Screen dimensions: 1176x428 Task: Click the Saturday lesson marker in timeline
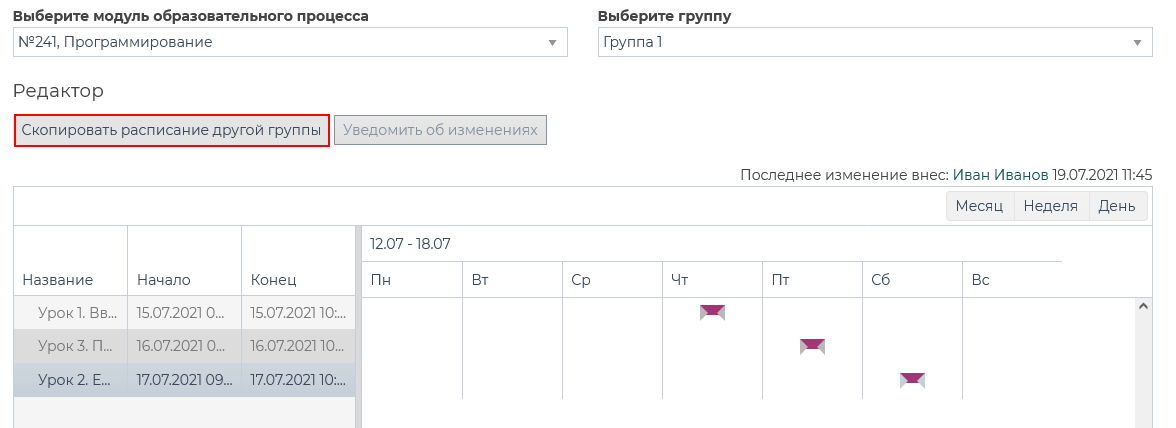pyautogui.click(x=912, y=380)
